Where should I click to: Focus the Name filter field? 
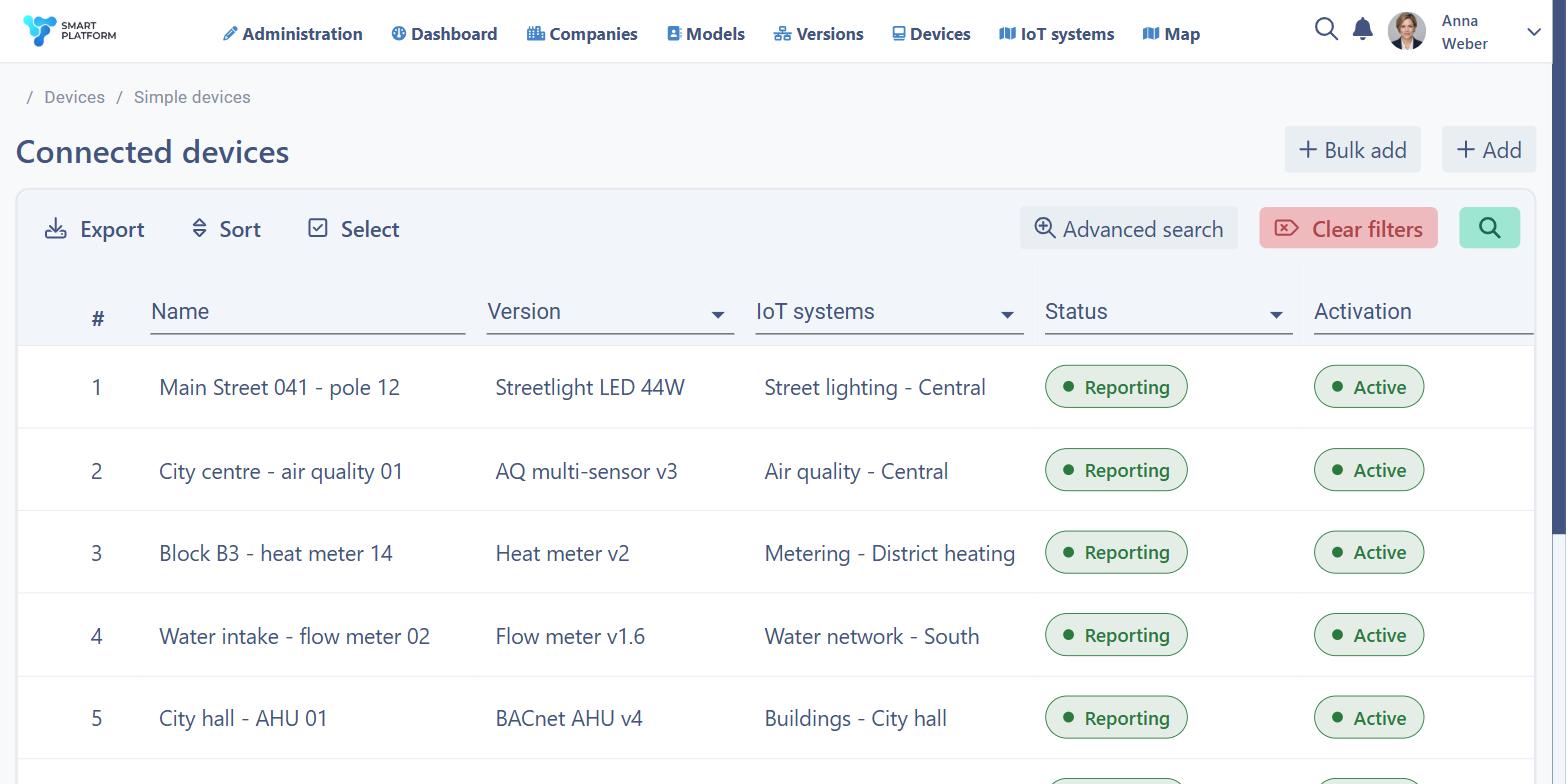pyautogui.click(x=307, y=312)
